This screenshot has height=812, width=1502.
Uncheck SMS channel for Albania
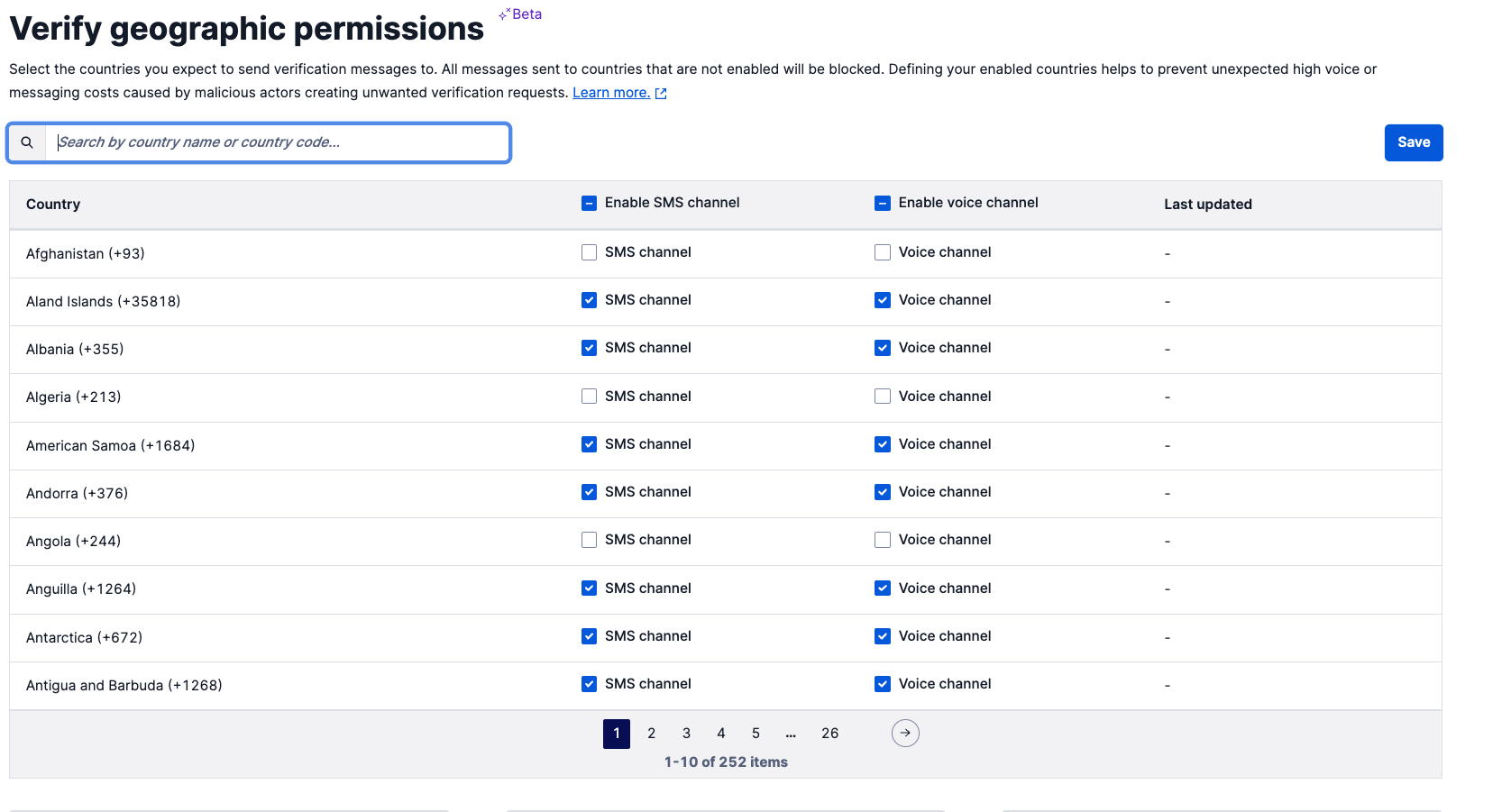pos(589,348)
